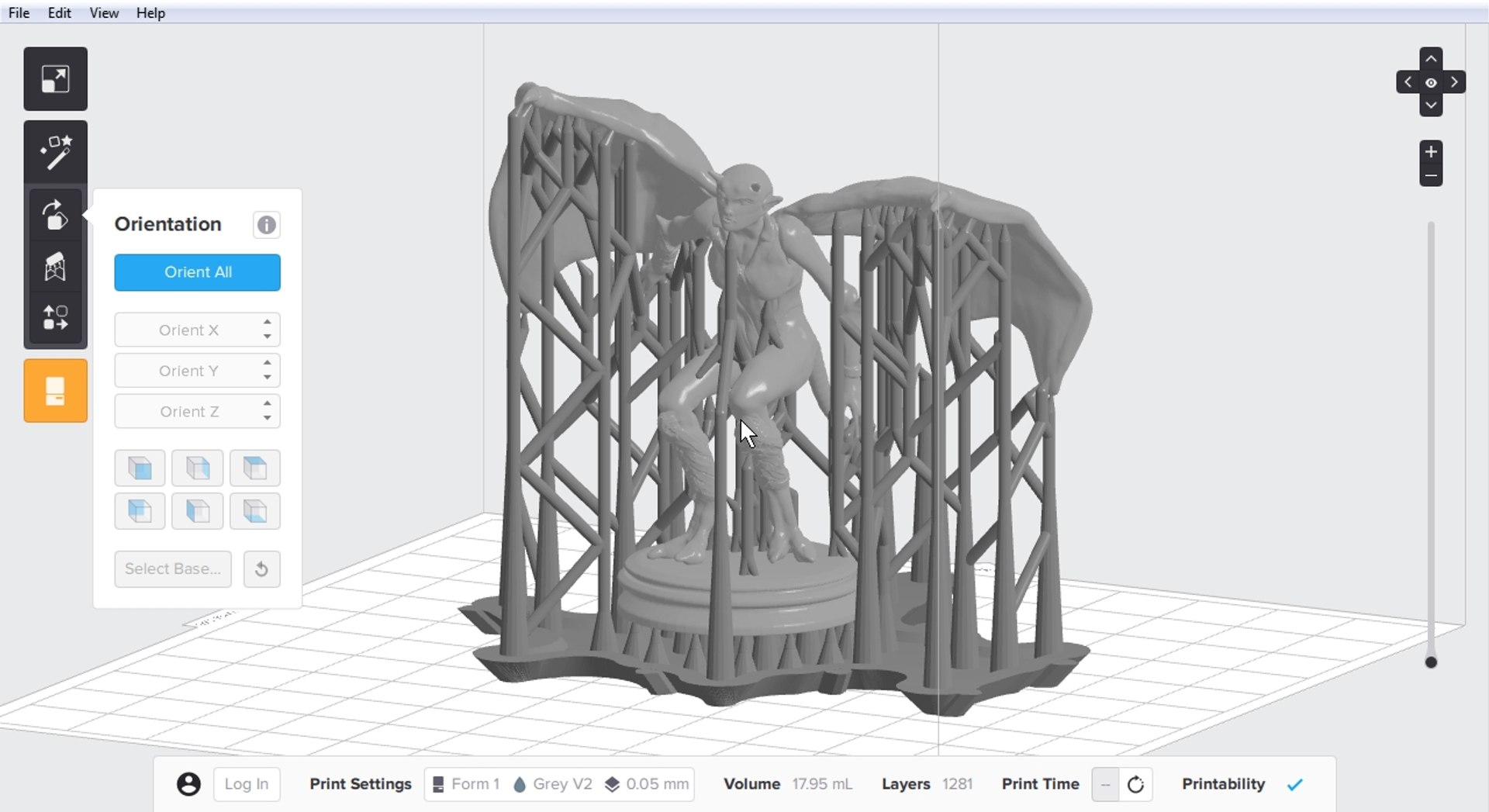
Task: Refresh the print time estimate
Action: point(1135,785)
